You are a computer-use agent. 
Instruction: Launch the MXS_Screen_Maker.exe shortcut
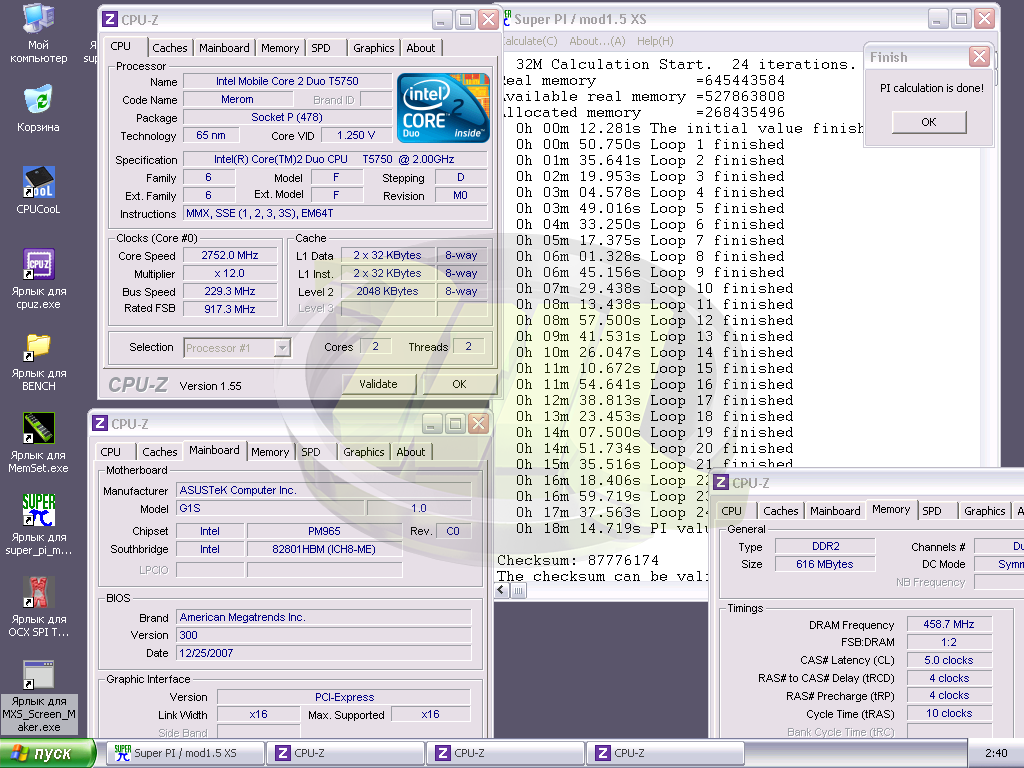coord(39,696)
